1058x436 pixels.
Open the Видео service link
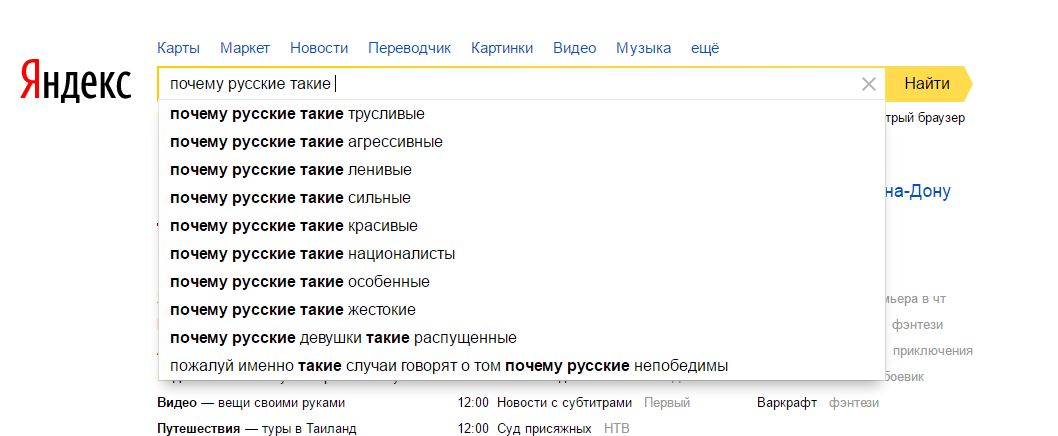click(574, 48)
